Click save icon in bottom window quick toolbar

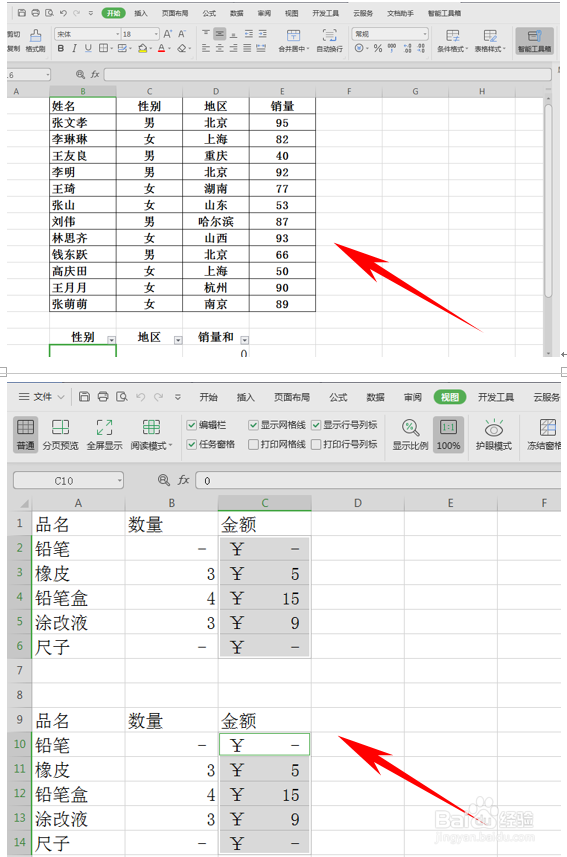pyautogui.click(x=84, y=397)
